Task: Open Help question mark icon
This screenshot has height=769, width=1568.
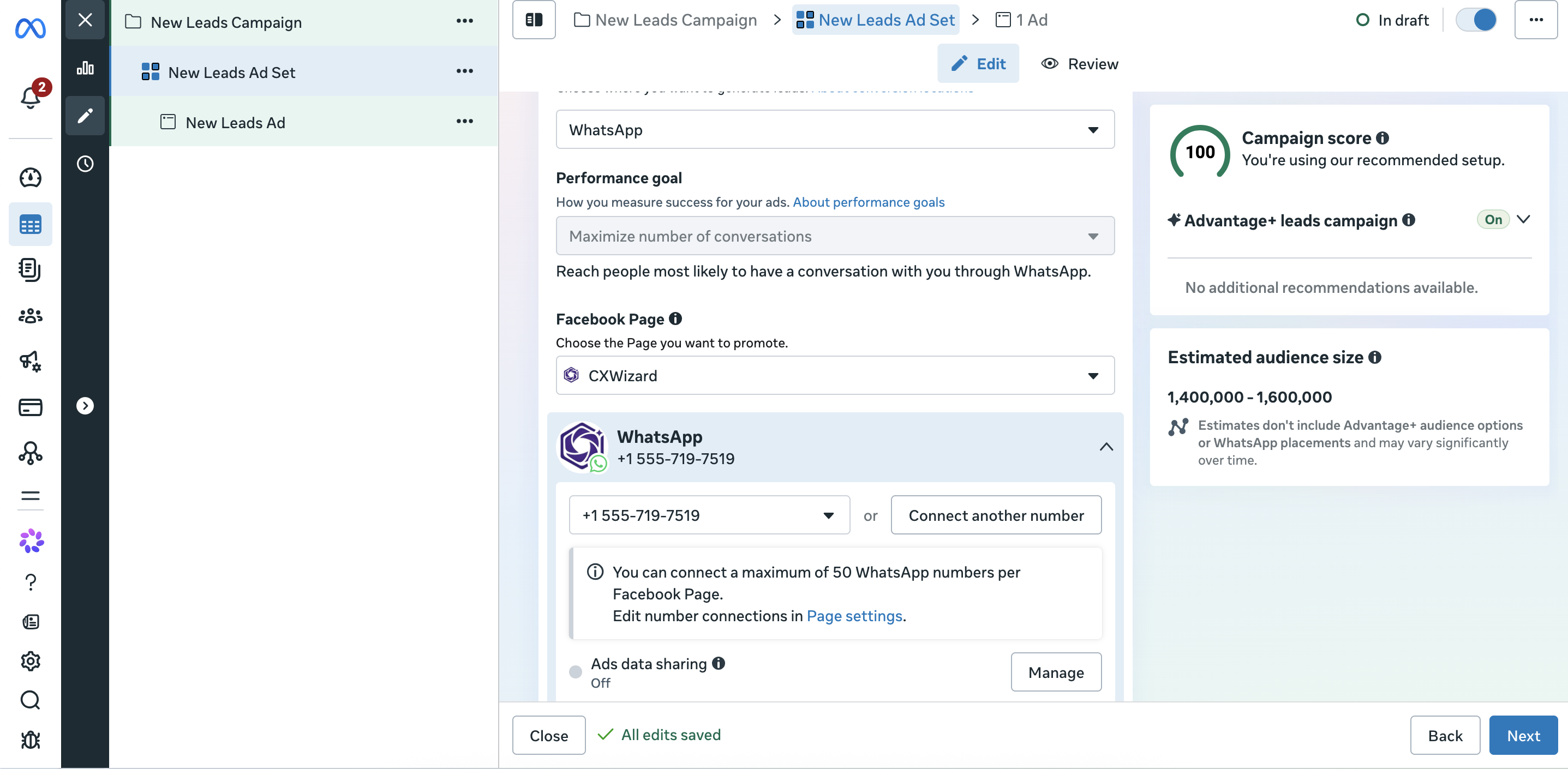Action: (31, 582)
